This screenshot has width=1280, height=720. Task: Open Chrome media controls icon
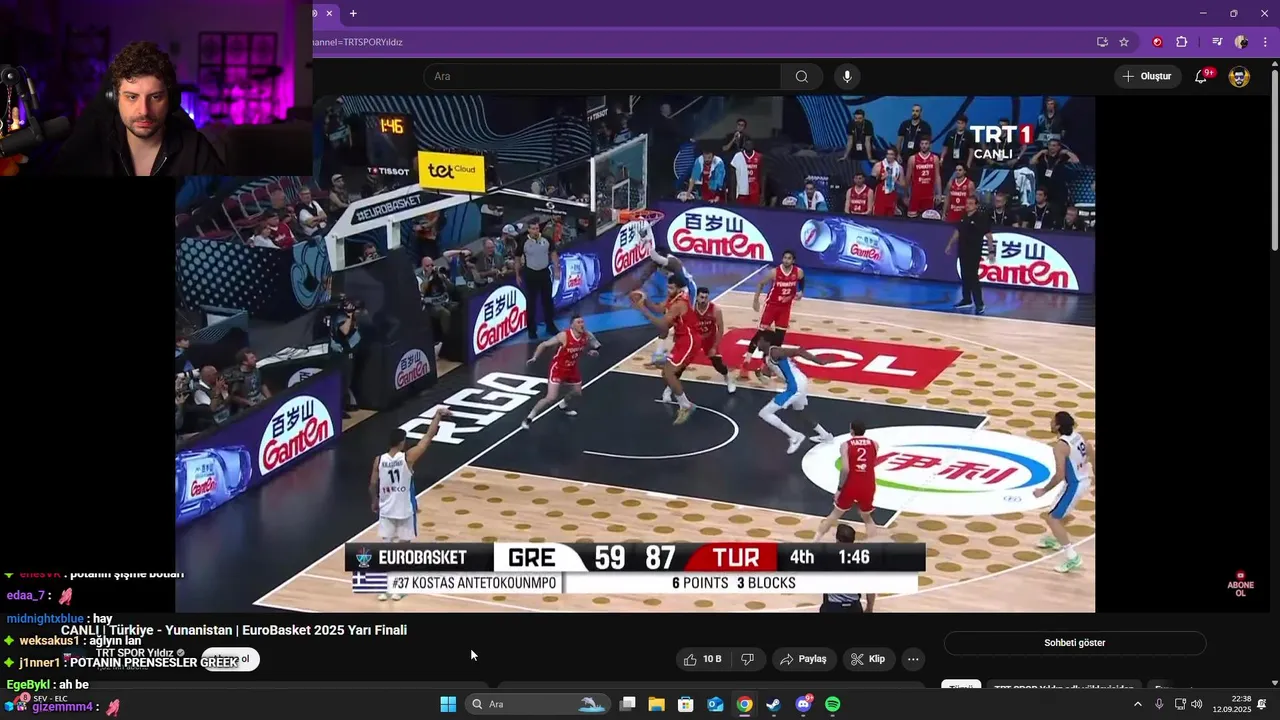point(1217,42)
